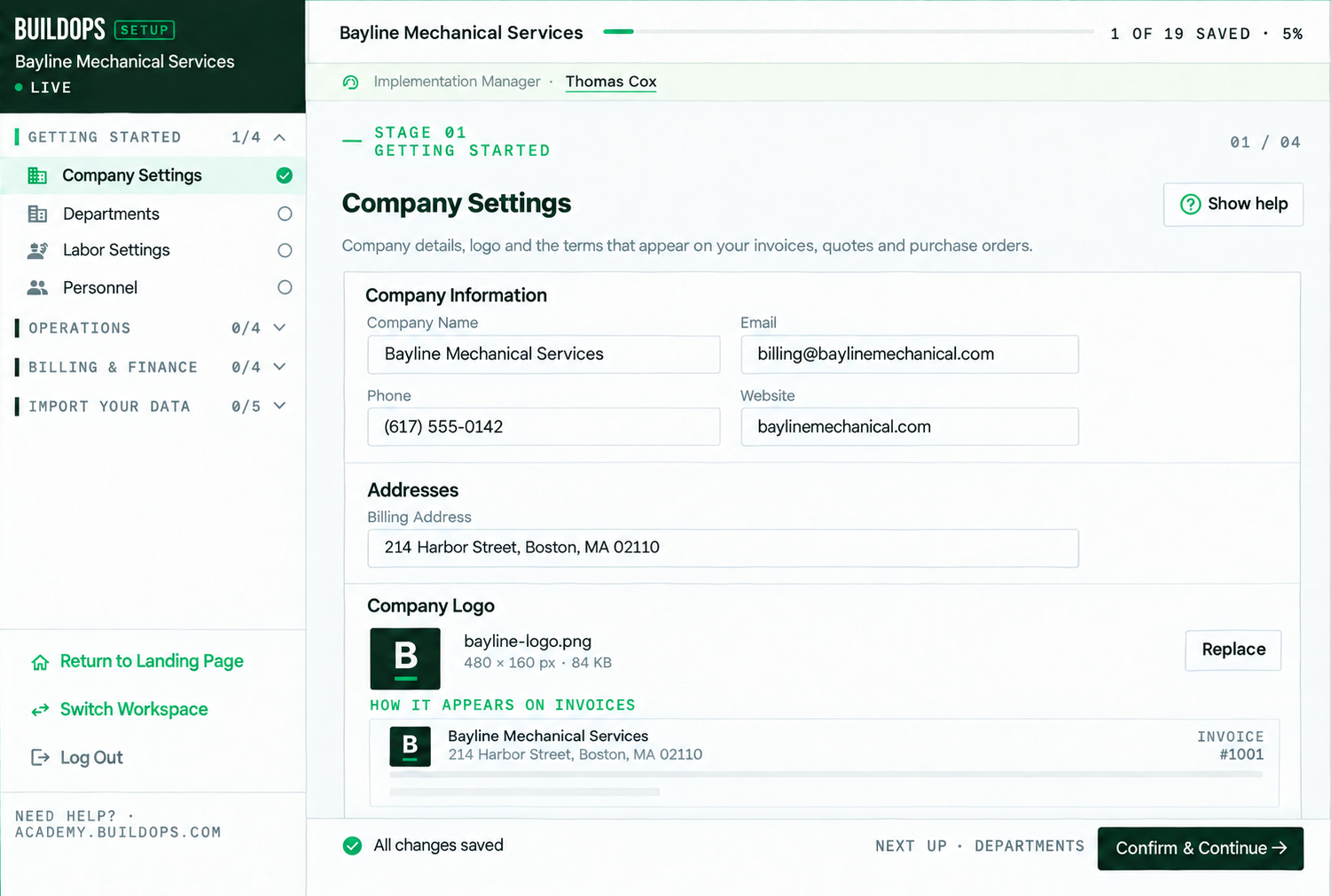
Task: Click the green All changes saved checkmark
Action: (352, 845)
